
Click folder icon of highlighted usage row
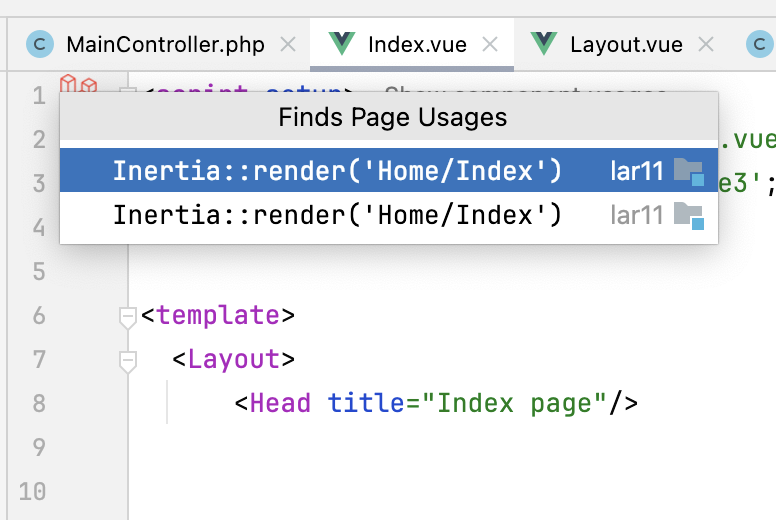pos(689,172)
